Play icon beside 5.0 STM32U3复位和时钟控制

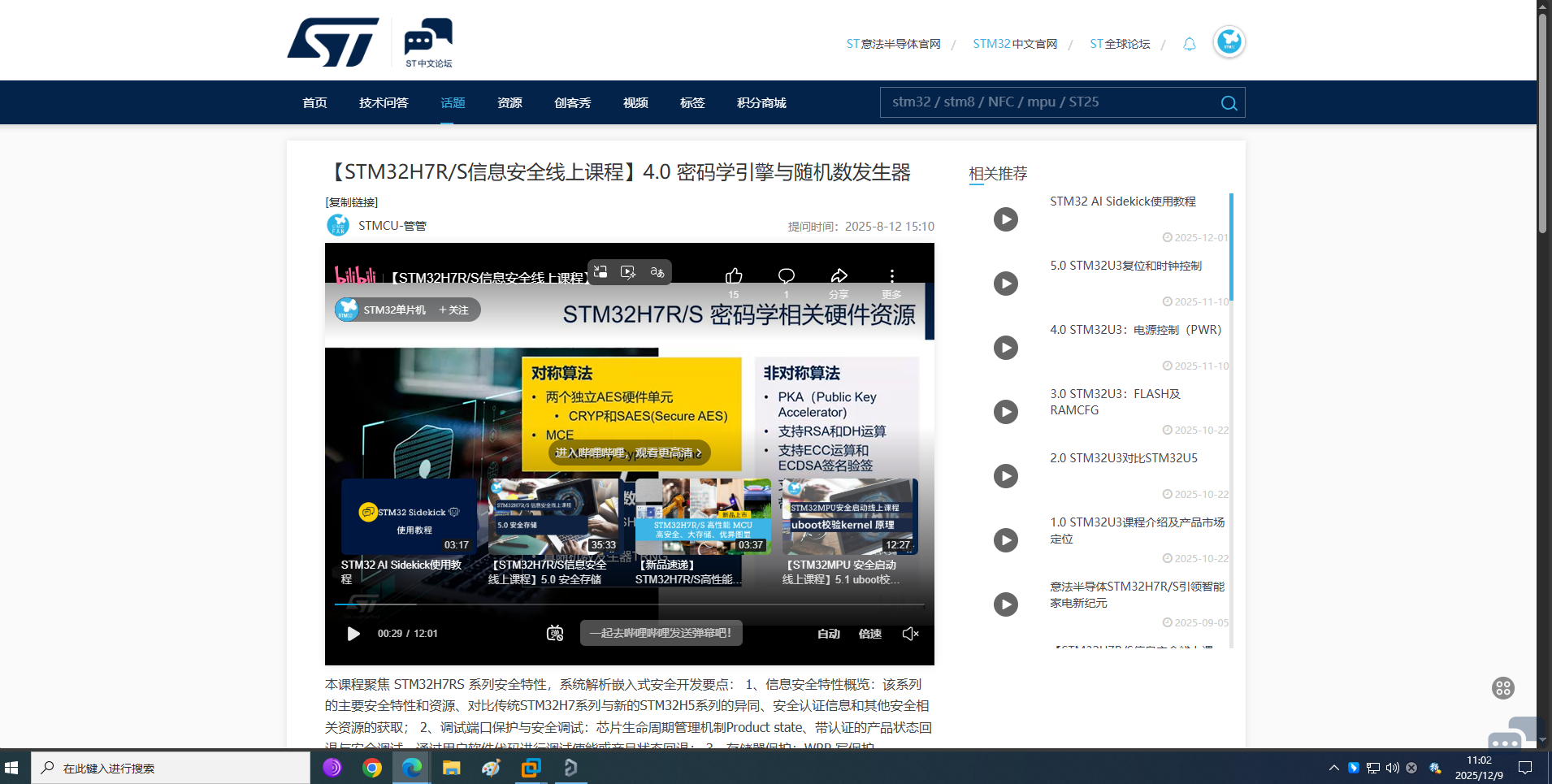1006,284
